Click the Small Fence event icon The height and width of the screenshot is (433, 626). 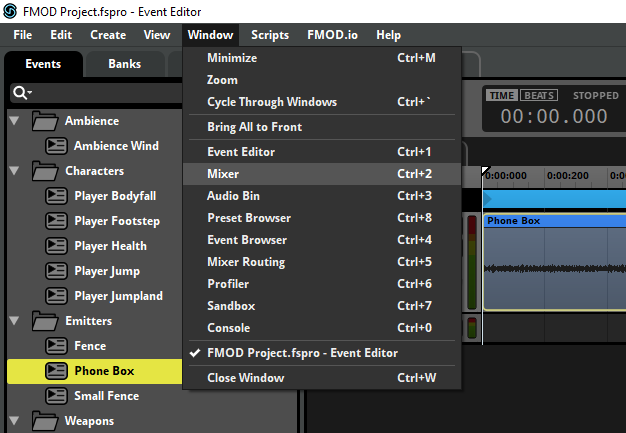pyautogui.click(x=56, y=396)
